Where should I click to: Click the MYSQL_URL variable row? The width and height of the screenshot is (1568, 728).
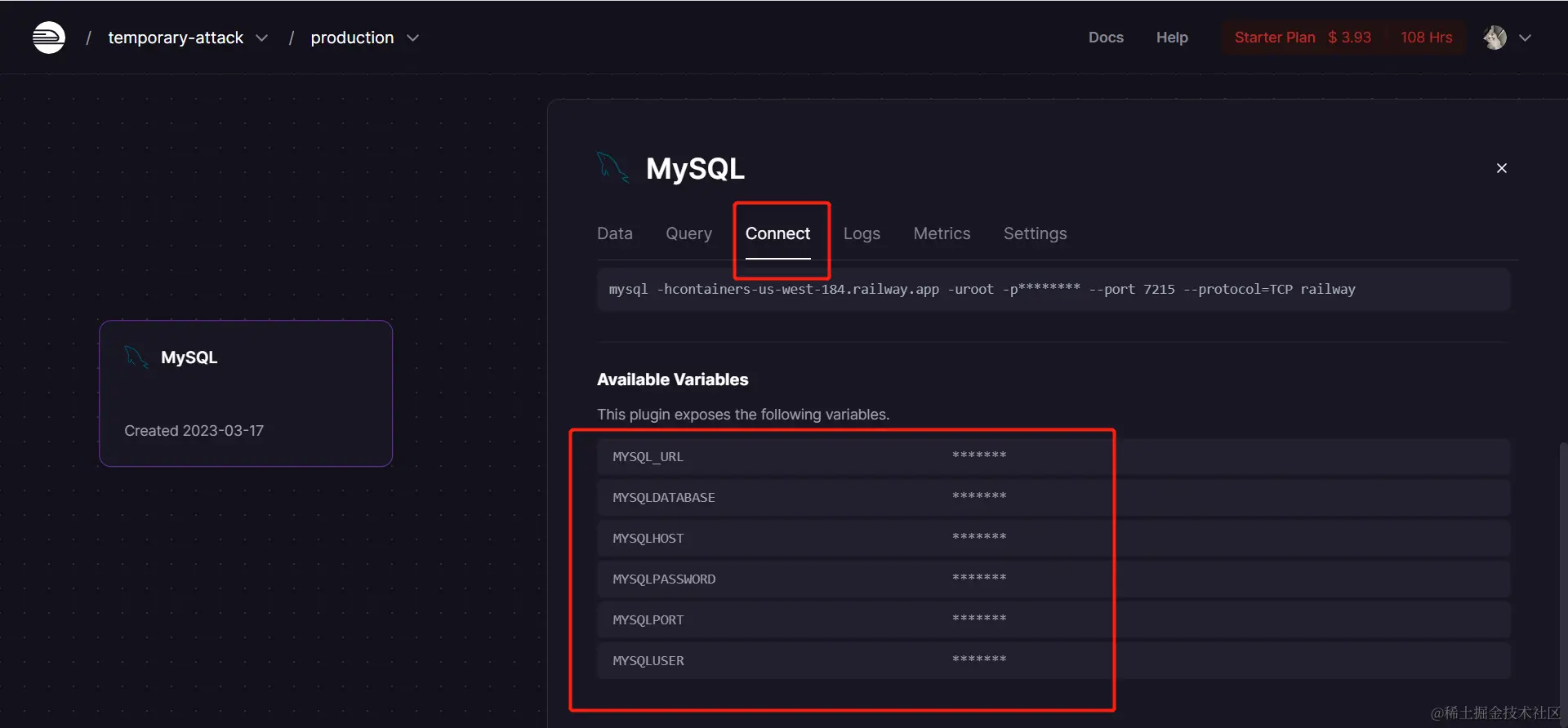[x=1053, y=457]
